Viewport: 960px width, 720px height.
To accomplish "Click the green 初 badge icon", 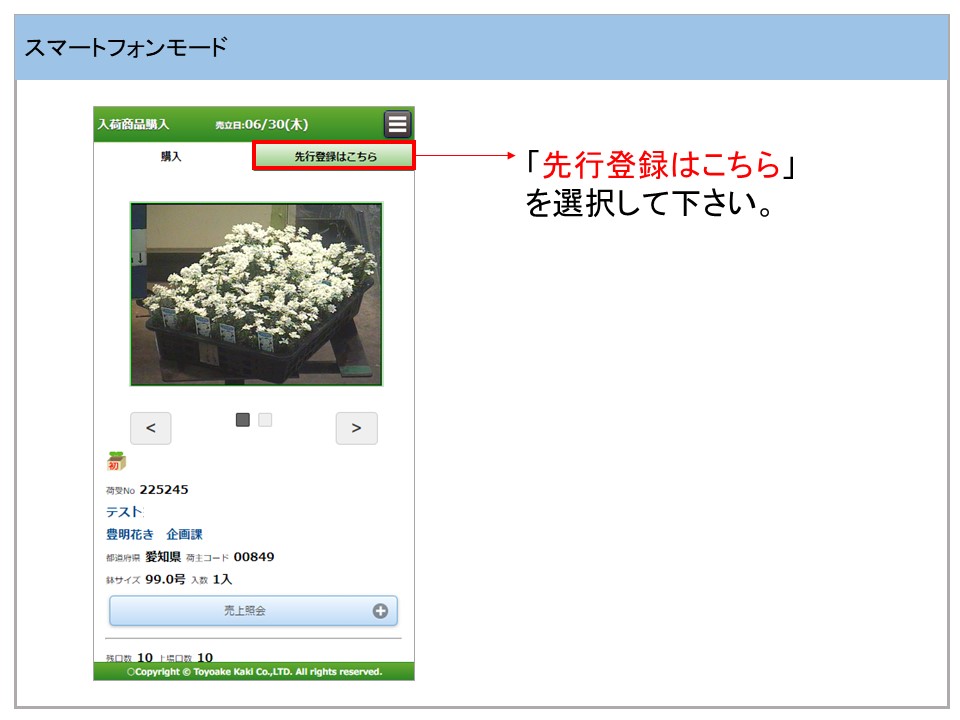I will click(x=116, y=462).
